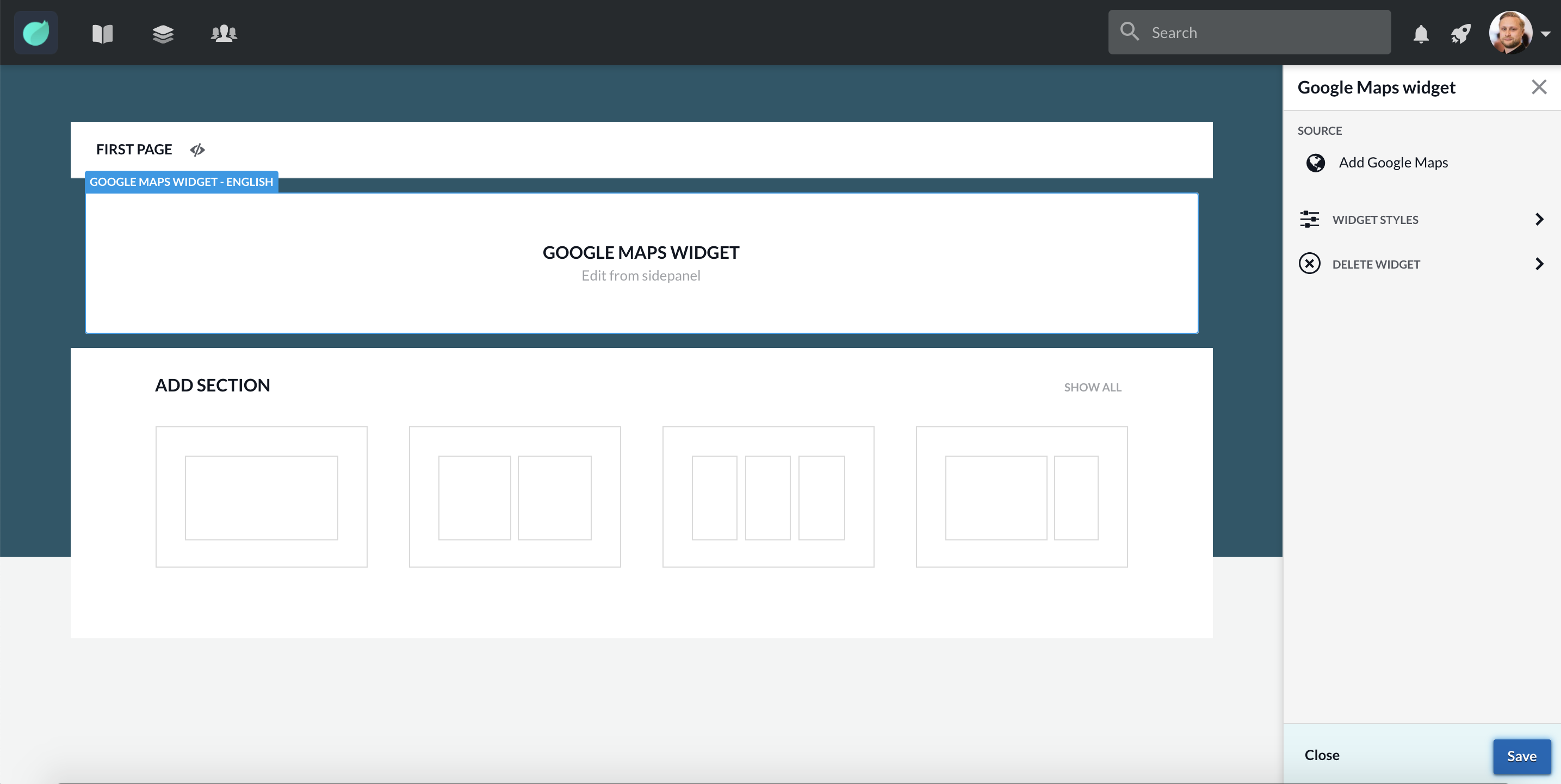1561x784 pixels.
Task: Click Show All section layouts
Action: [1092, 387]
